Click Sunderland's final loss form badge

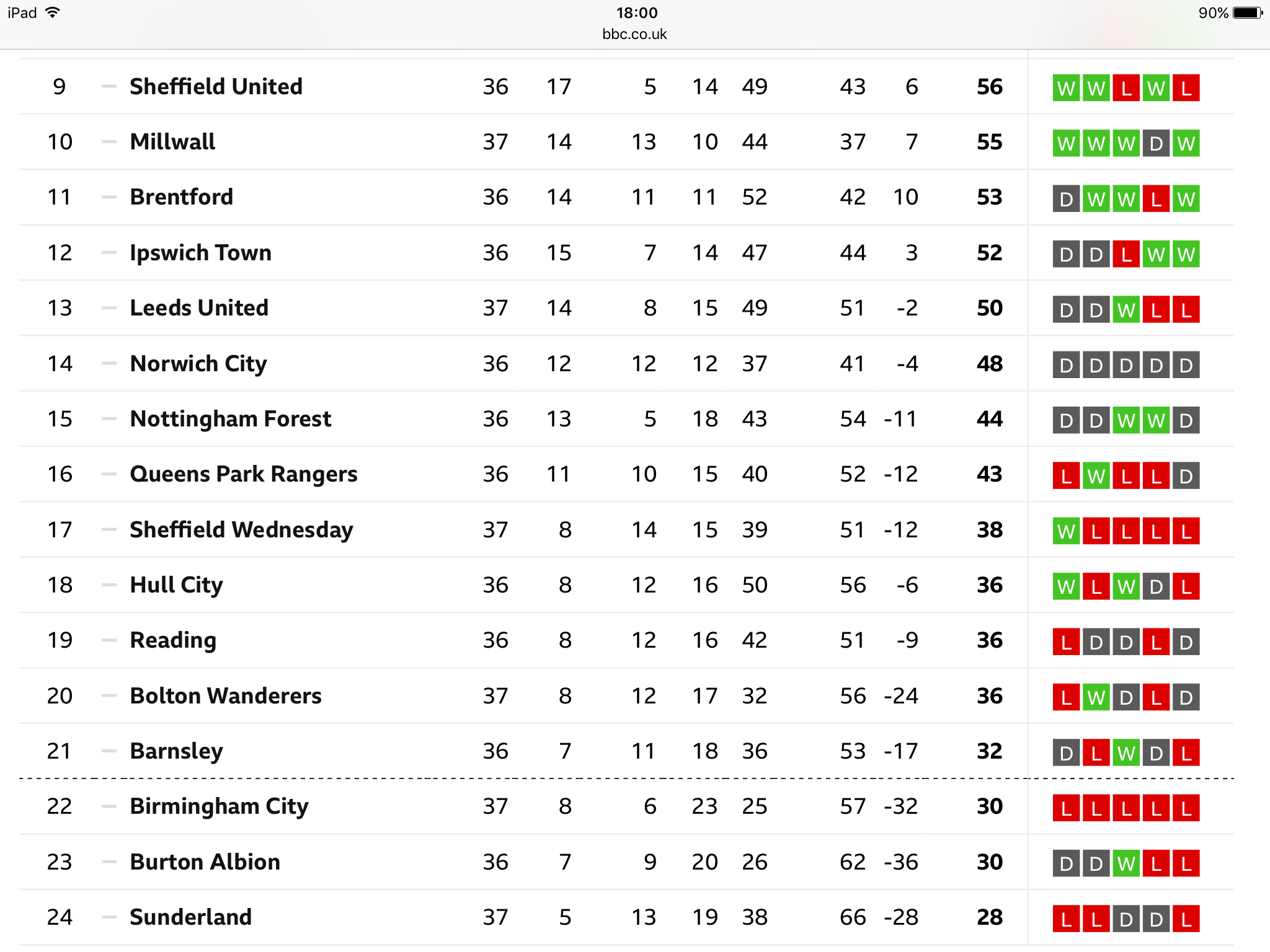1186,919
